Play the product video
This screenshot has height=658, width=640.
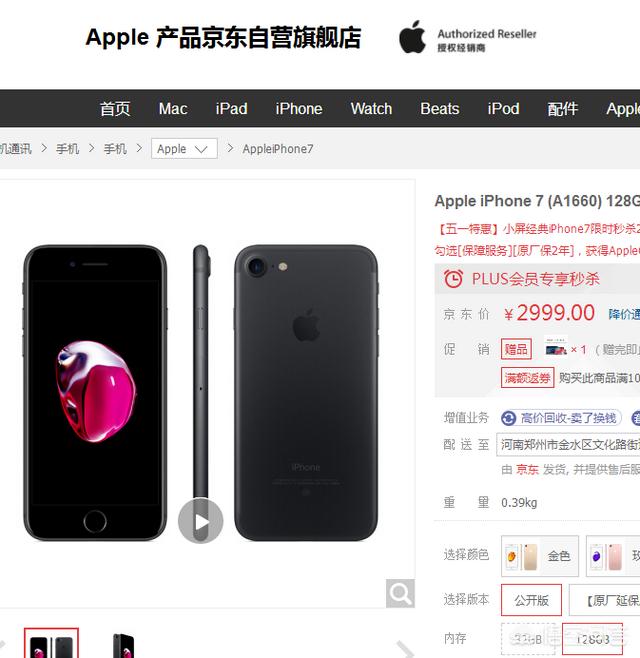click(201, 521)
